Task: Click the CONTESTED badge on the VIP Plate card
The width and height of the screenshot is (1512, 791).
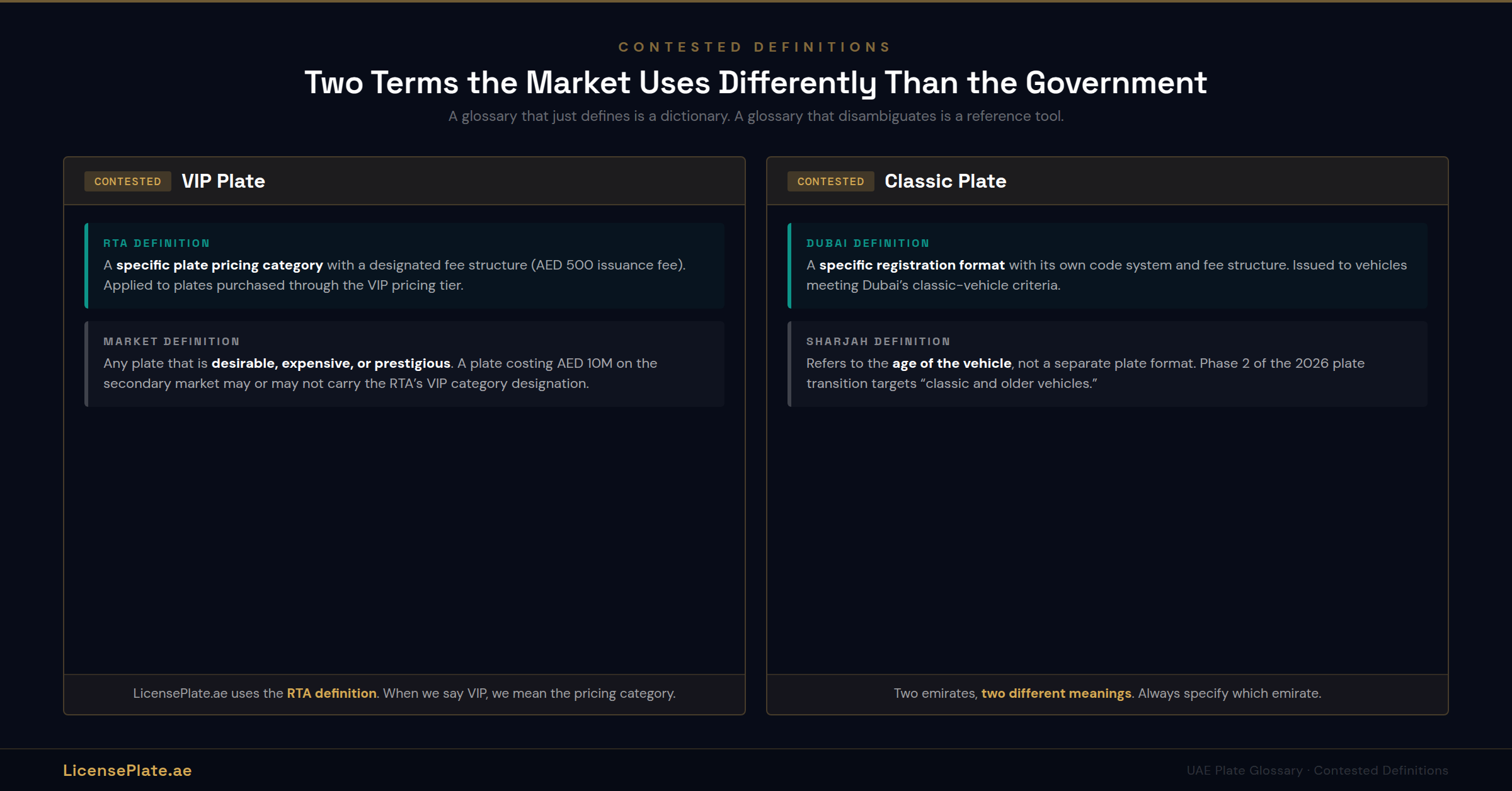Action: pos(127,181)
